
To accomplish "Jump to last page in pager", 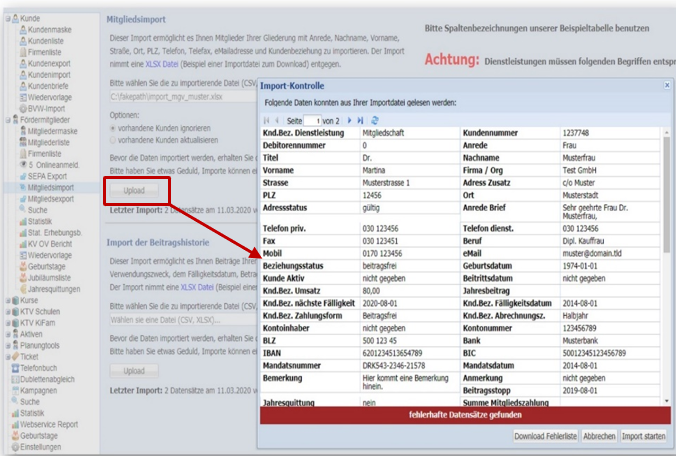I will tap(360, 121).
